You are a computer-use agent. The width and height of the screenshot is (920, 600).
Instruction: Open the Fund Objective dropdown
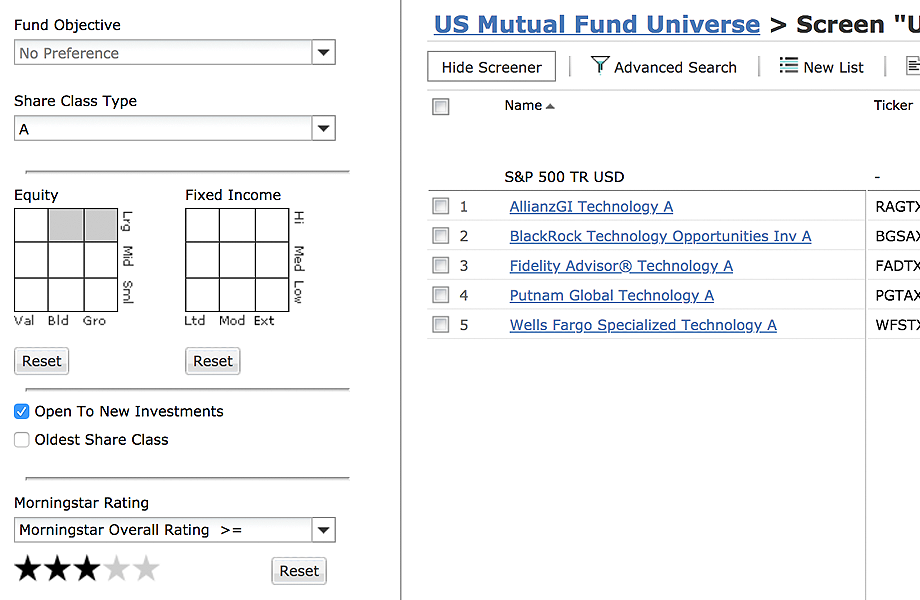pyautogui.click(x=323, y=53)
